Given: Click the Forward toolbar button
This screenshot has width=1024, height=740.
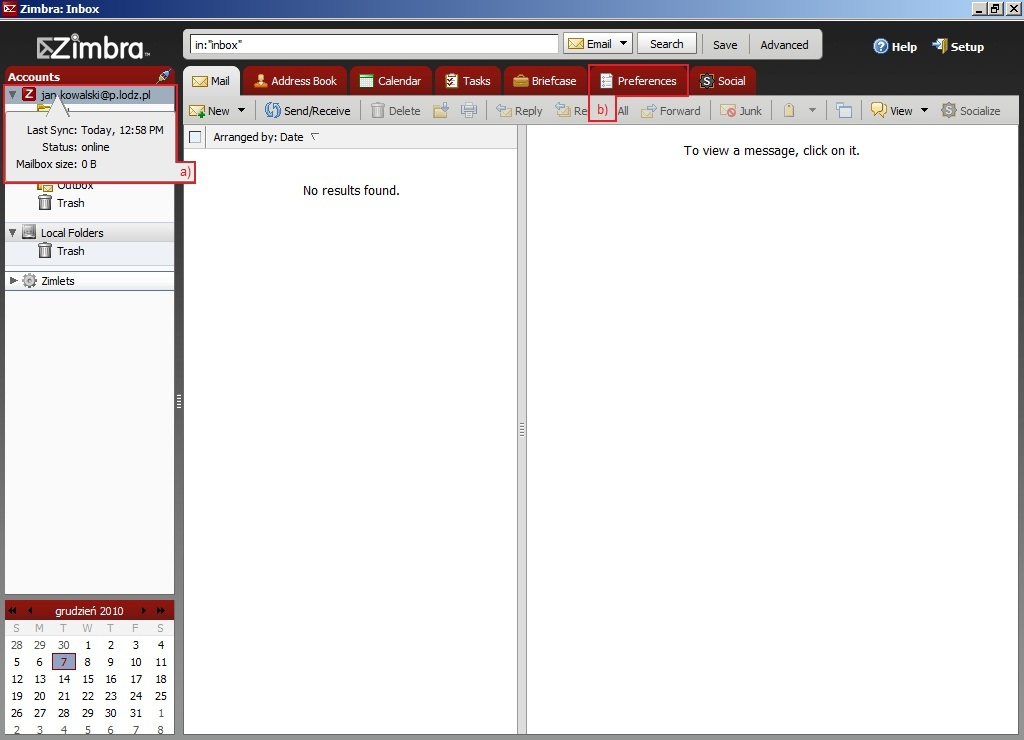Looking at the screenshot, I should [671, 110].
